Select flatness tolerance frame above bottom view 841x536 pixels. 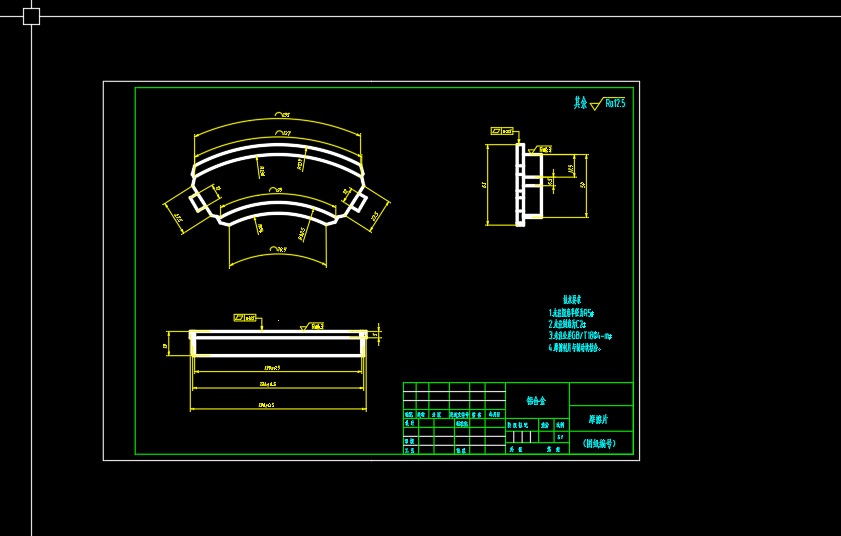tap(245, 318)
